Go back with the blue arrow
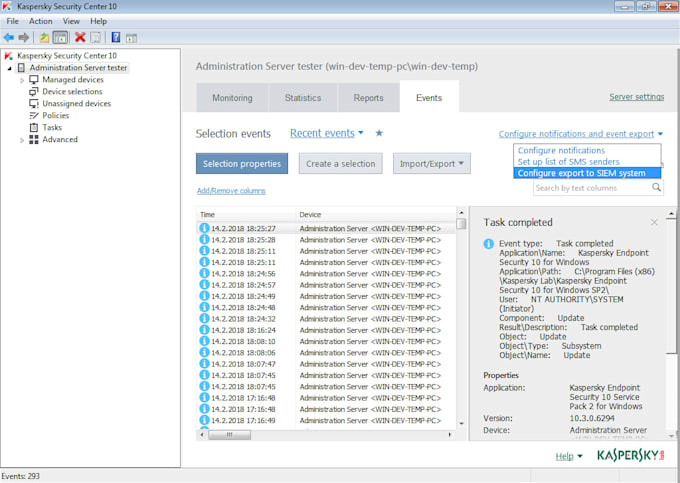Viewport: 680px width, 483px height. pos(9,37)
